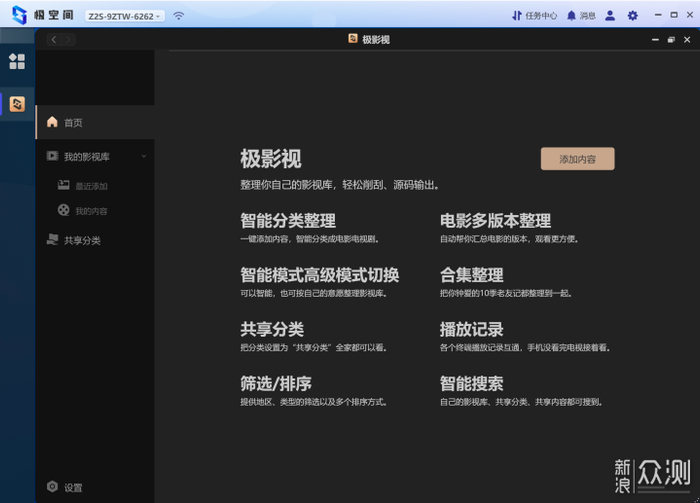
Task: Click the 我的影视库 video library icon
Action: 53,157
